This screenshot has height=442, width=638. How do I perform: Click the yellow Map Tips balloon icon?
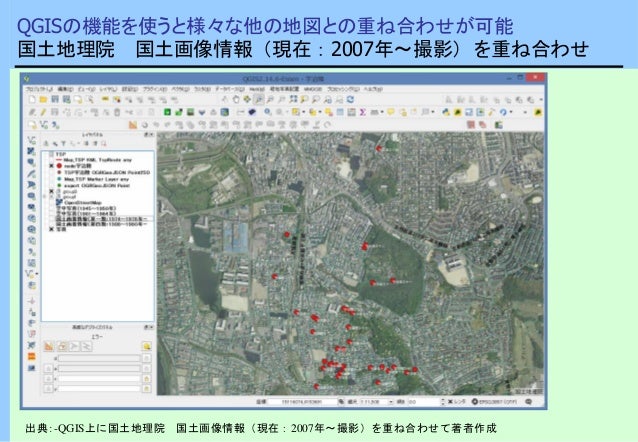tap(391, 112)
